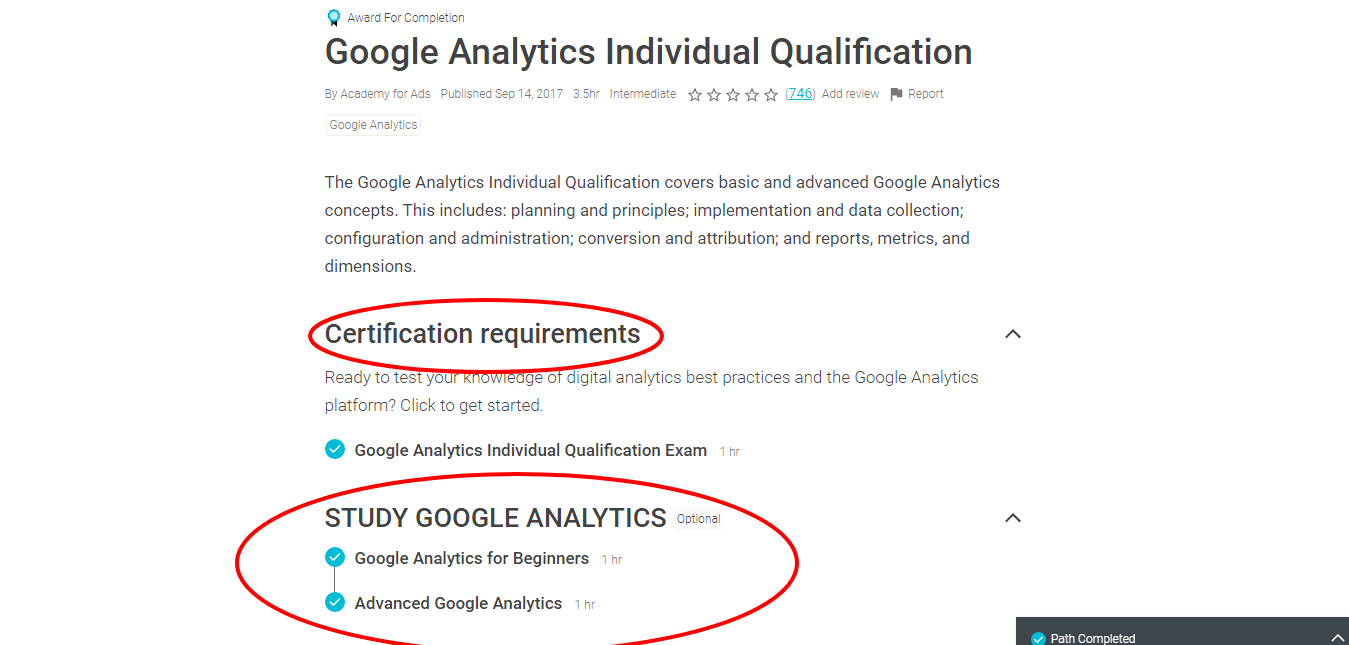Click the first rating star
Screen dimensions: 1349x645
point(695,94)
